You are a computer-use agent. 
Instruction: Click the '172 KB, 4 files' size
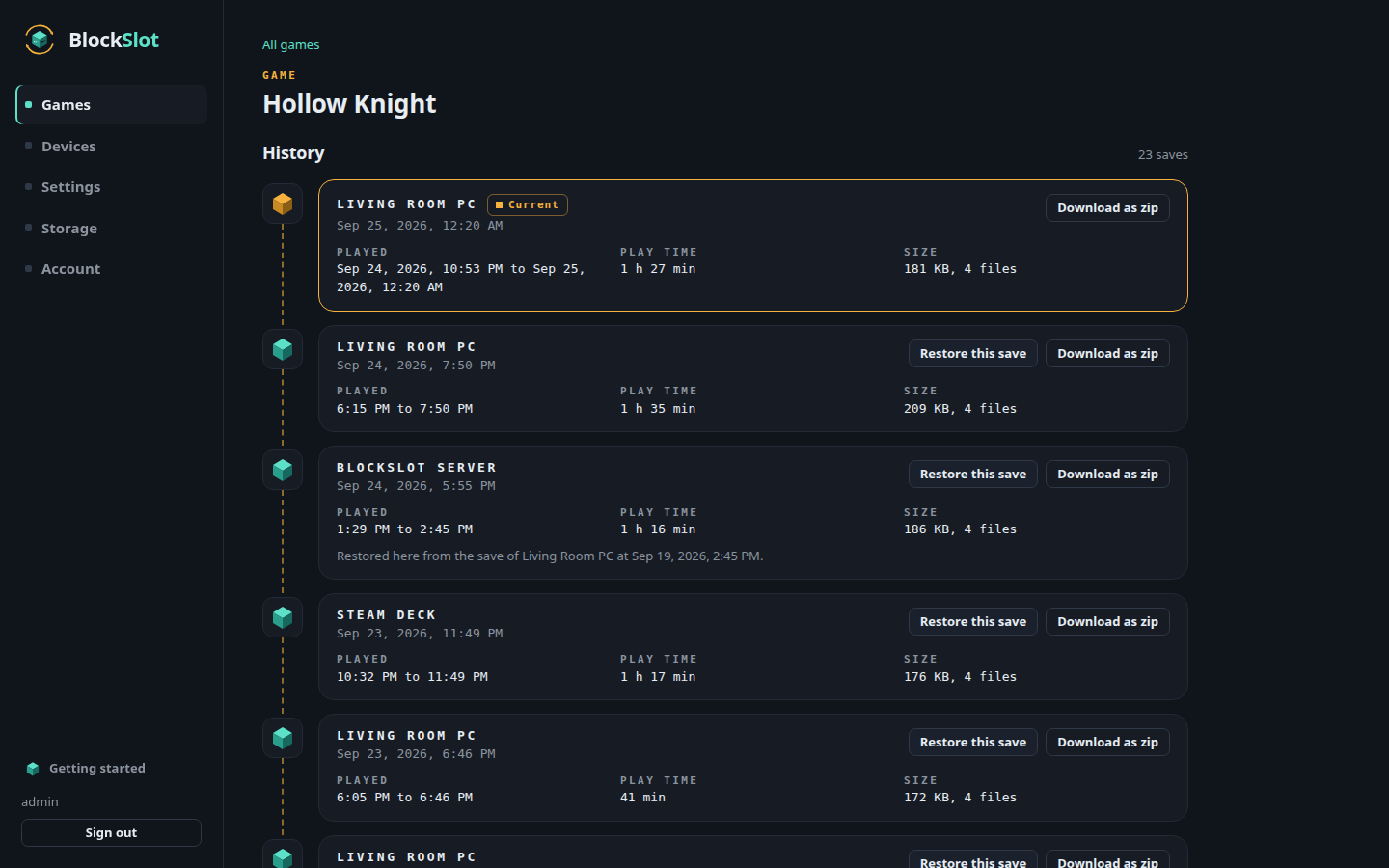point(960,798)
